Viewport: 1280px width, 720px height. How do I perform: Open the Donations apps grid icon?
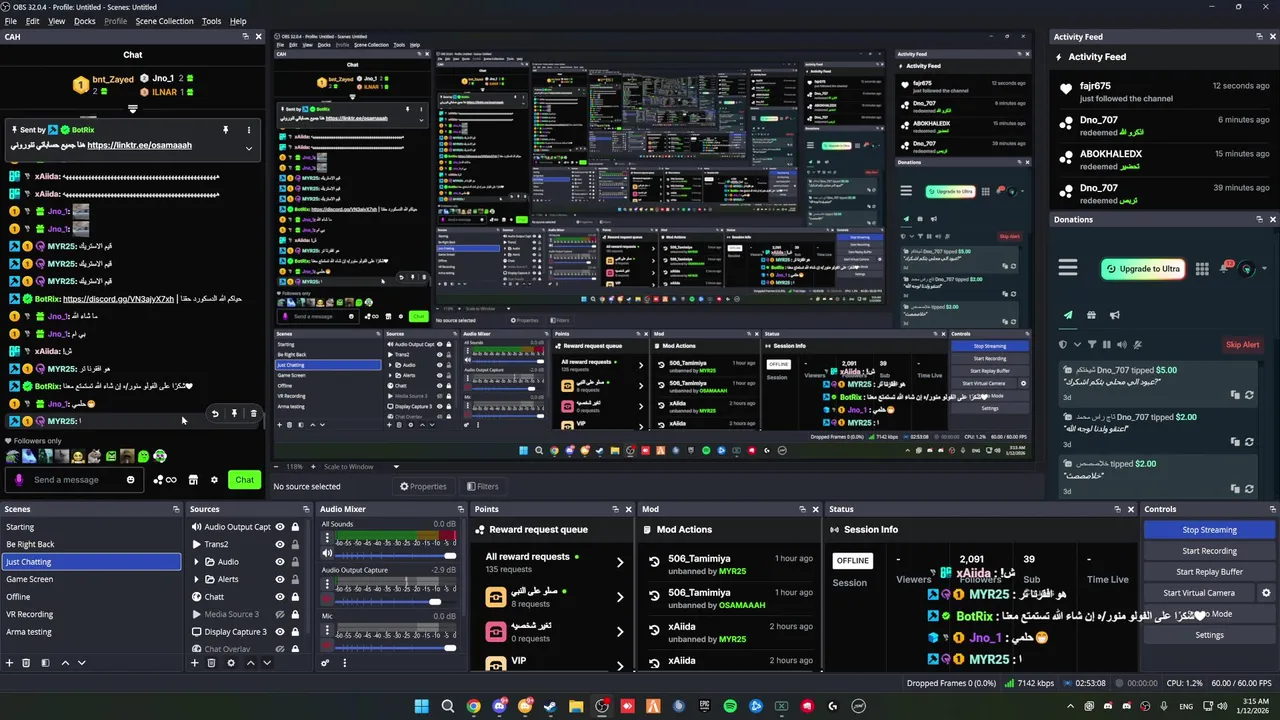pos(1202,269)
